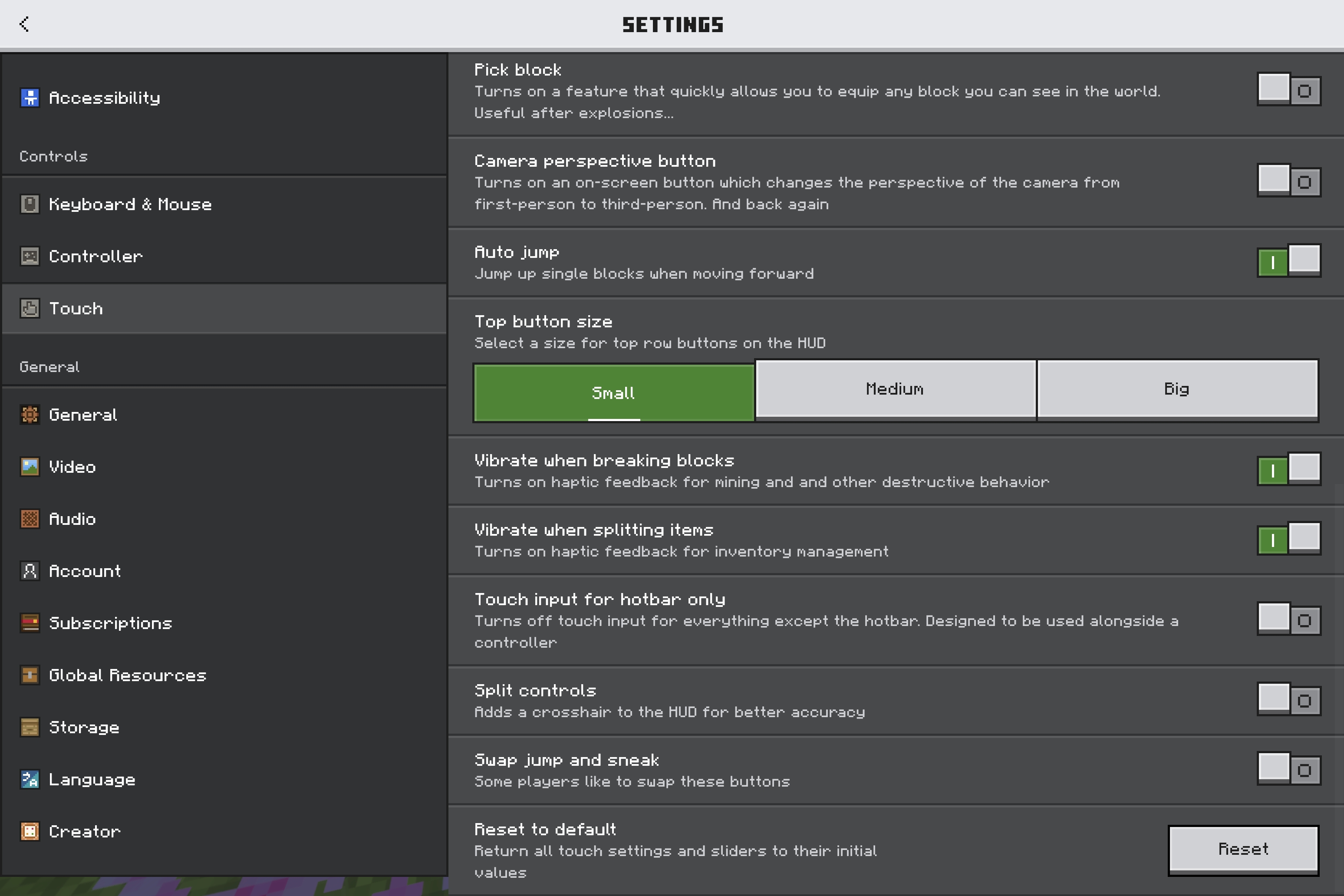Select the Language icon in sidebar
The height and width of the screenshot is (896, 1344).
[x=30, y=779]
